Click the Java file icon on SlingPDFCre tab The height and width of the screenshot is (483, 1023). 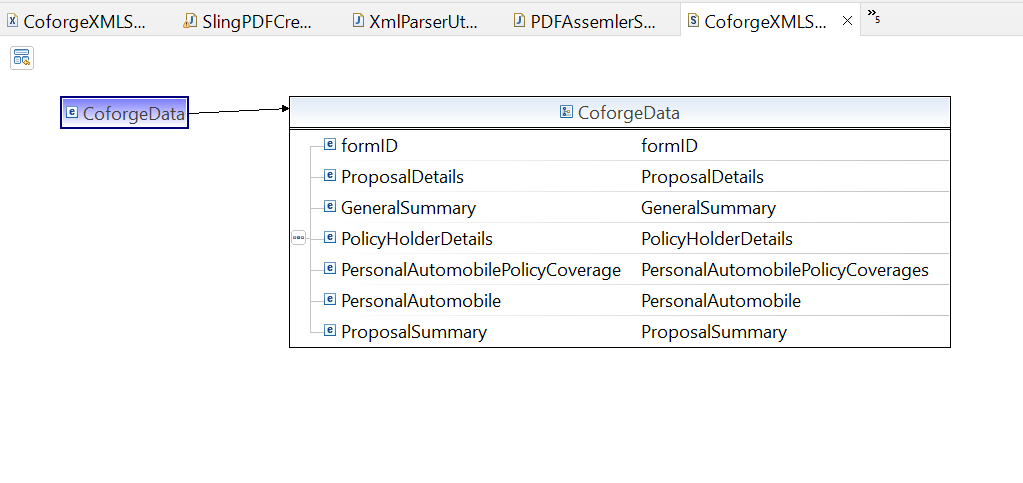coord(191,20)
